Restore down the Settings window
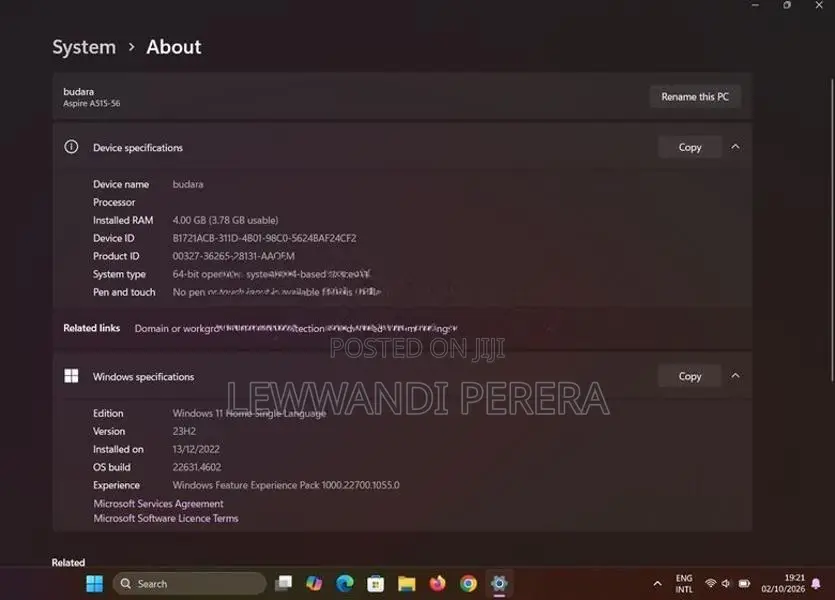This screenshot has height=600, width=835. [x=787, y=5]
